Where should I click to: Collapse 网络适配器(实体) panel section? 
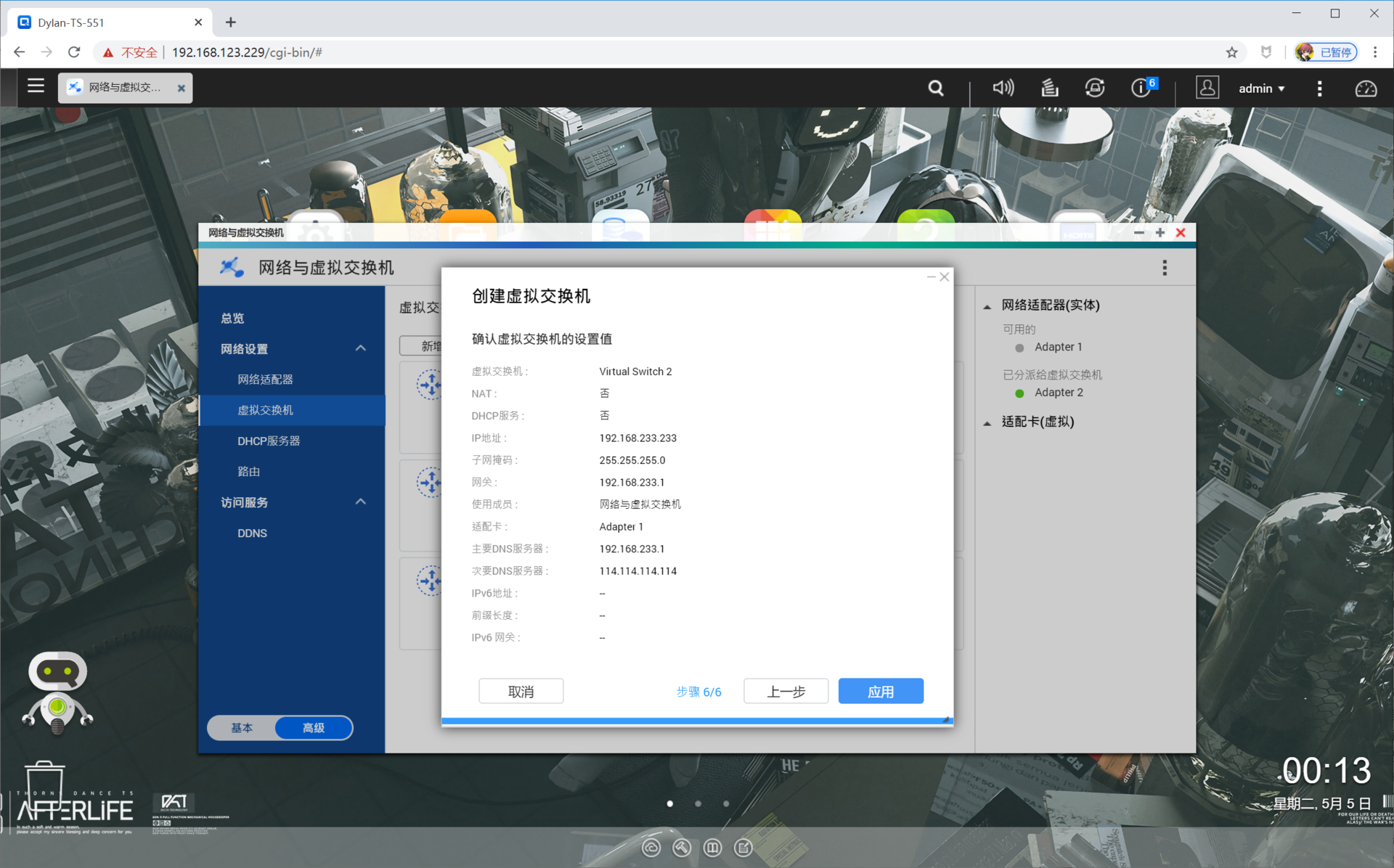[987, 306]
